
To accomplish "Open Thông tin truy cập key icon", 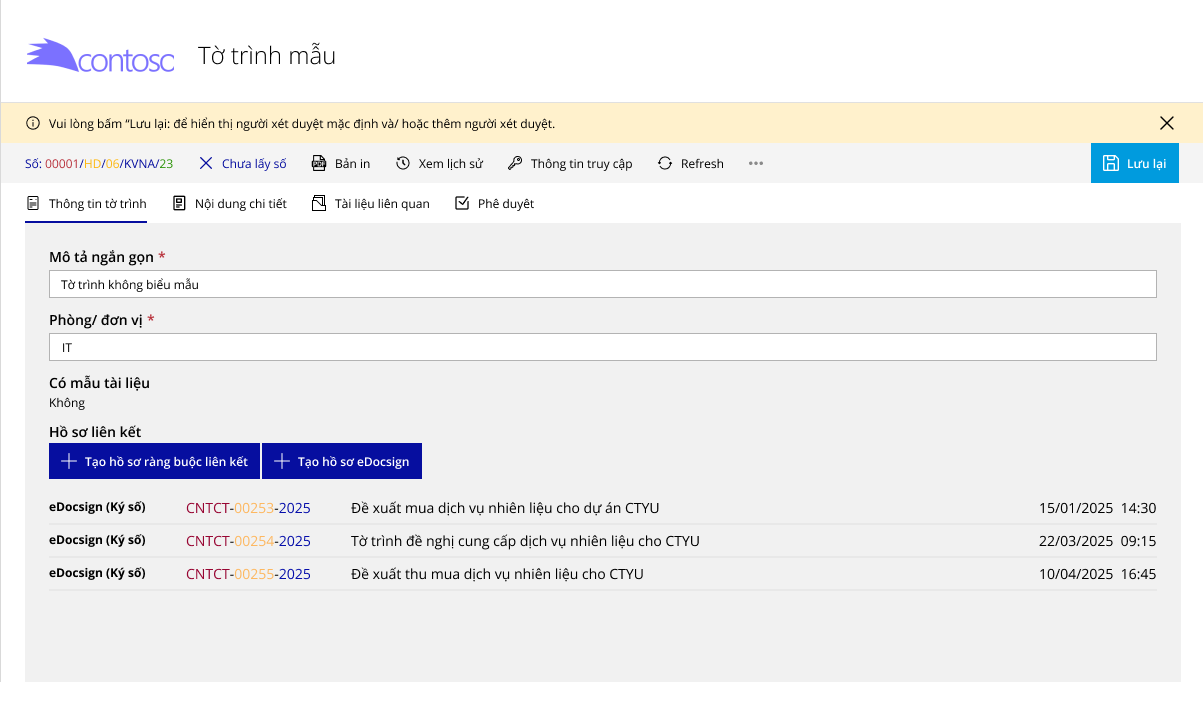I will click(x=516, y=164).
